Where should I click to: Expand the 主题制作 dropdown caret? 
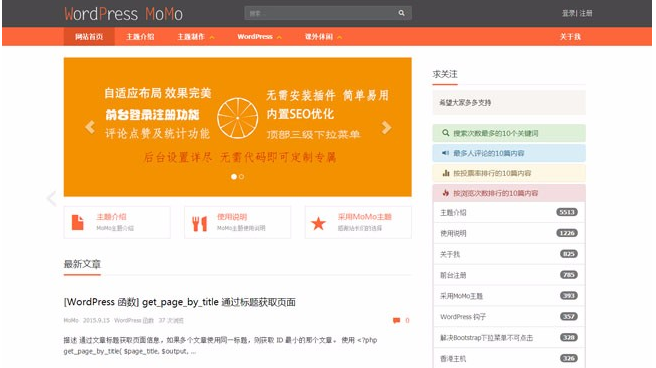point(212,37)
